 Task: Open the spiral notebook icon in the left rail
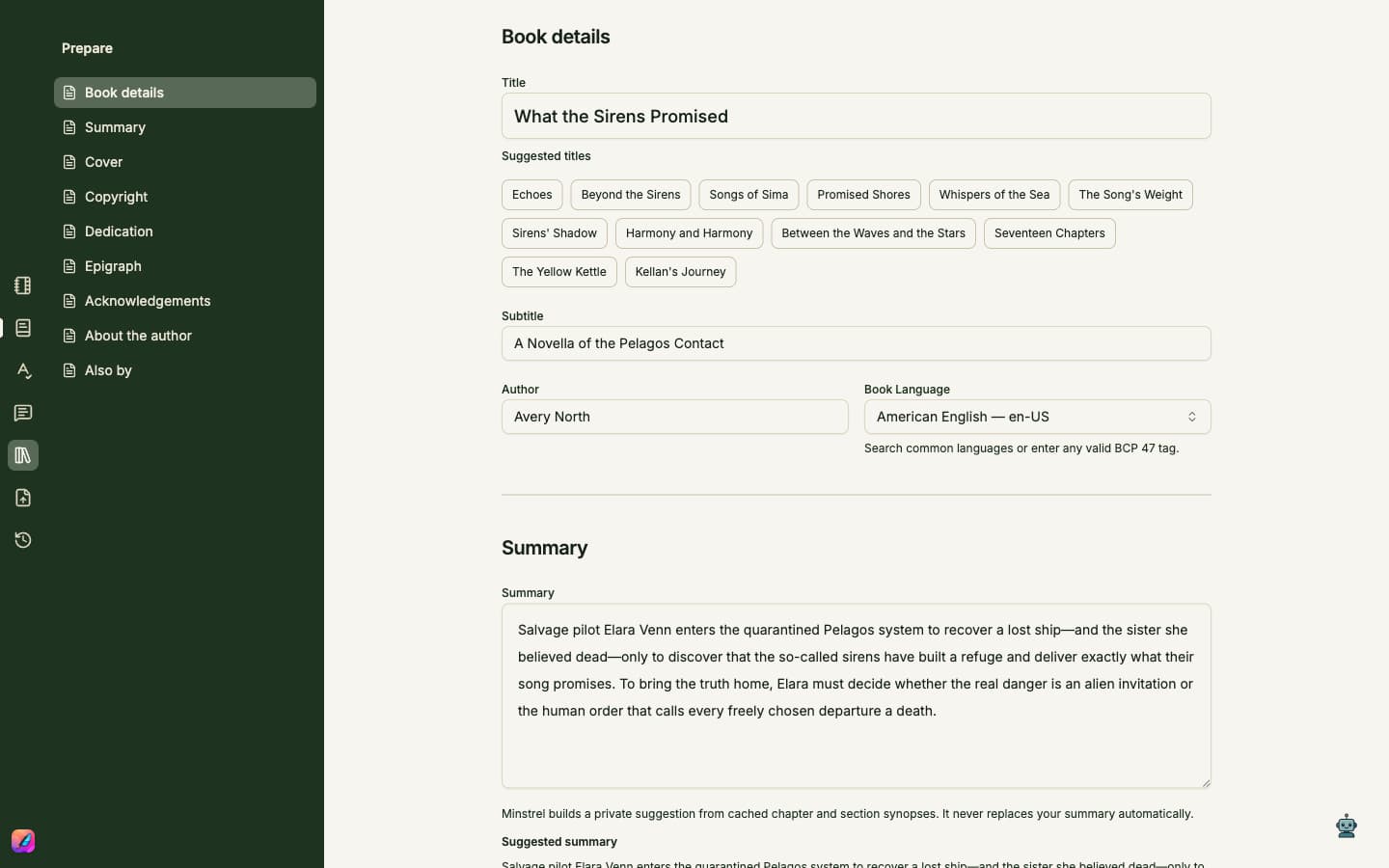pyautogui.click(x=23, y=285)
